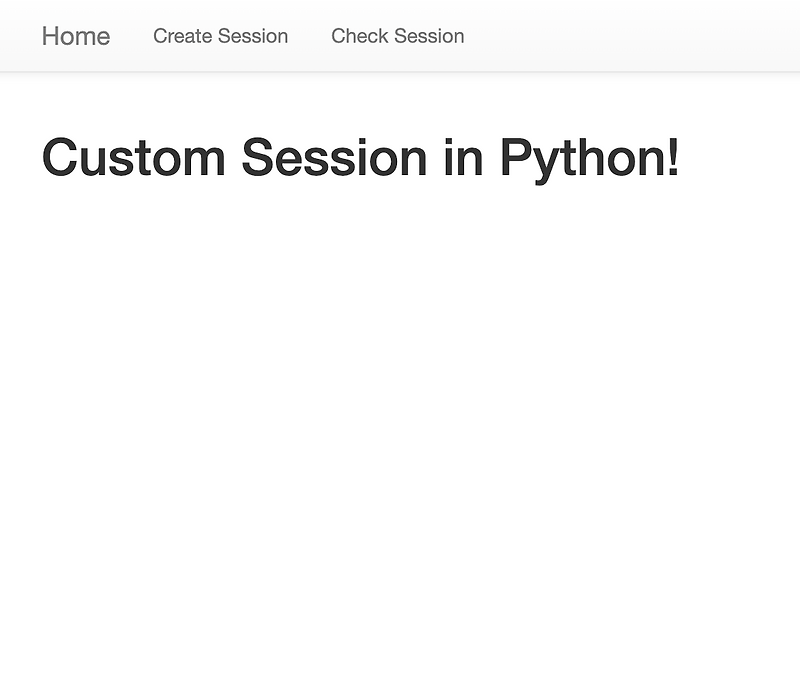800x685 pixels.
Task: Click Check Session in the toolbar area
Action: click(x=397, y=36)
